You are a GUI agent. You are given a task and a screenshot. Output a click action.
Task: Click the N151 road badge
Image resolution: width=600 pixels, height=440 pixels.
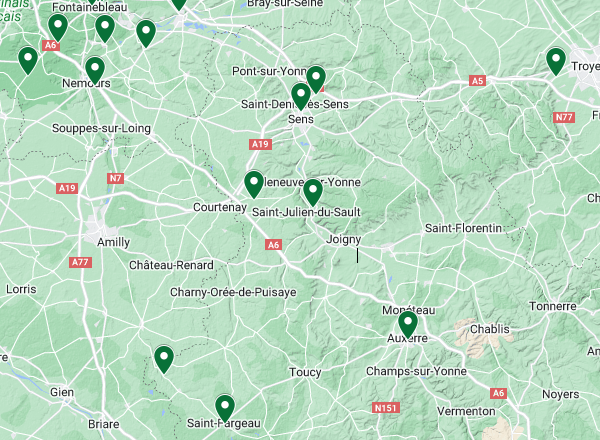[x=386, y=408]
